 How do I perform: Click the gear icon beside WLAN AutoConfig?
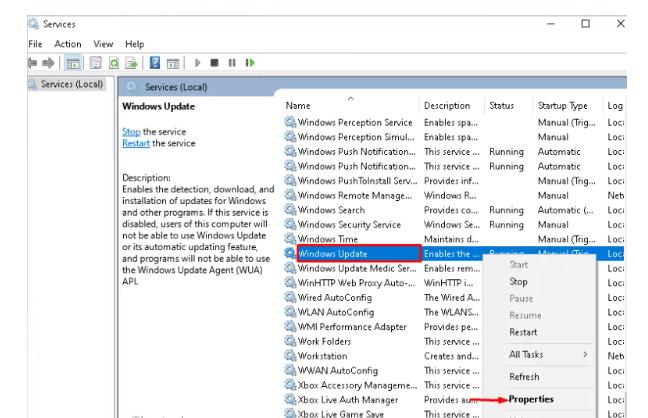290,312
